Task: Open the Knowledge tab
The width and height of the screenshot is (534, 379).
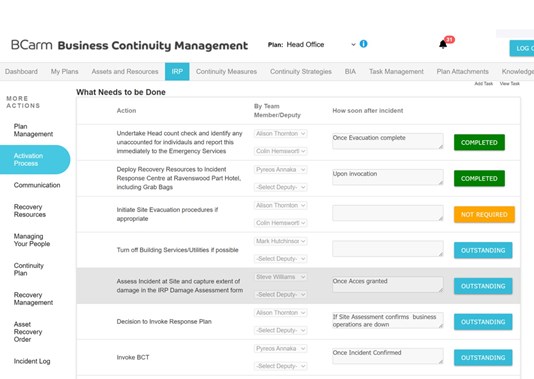Action: point(517,72)
